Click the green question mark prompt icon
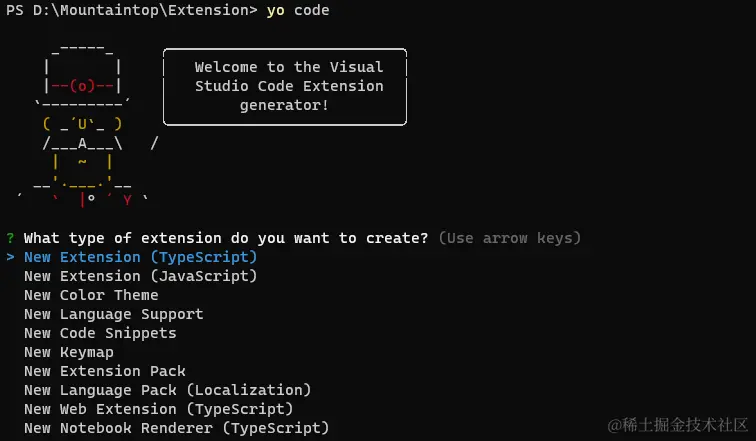The height and width of the screenshot is (441, 756). [10, 238]
